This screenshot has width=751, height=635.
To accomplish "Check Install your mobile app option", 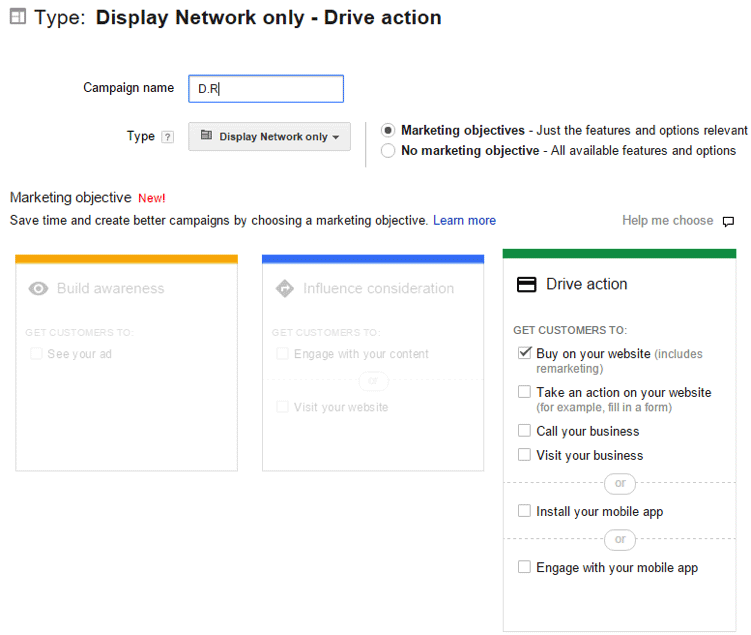I will point(524,511).
